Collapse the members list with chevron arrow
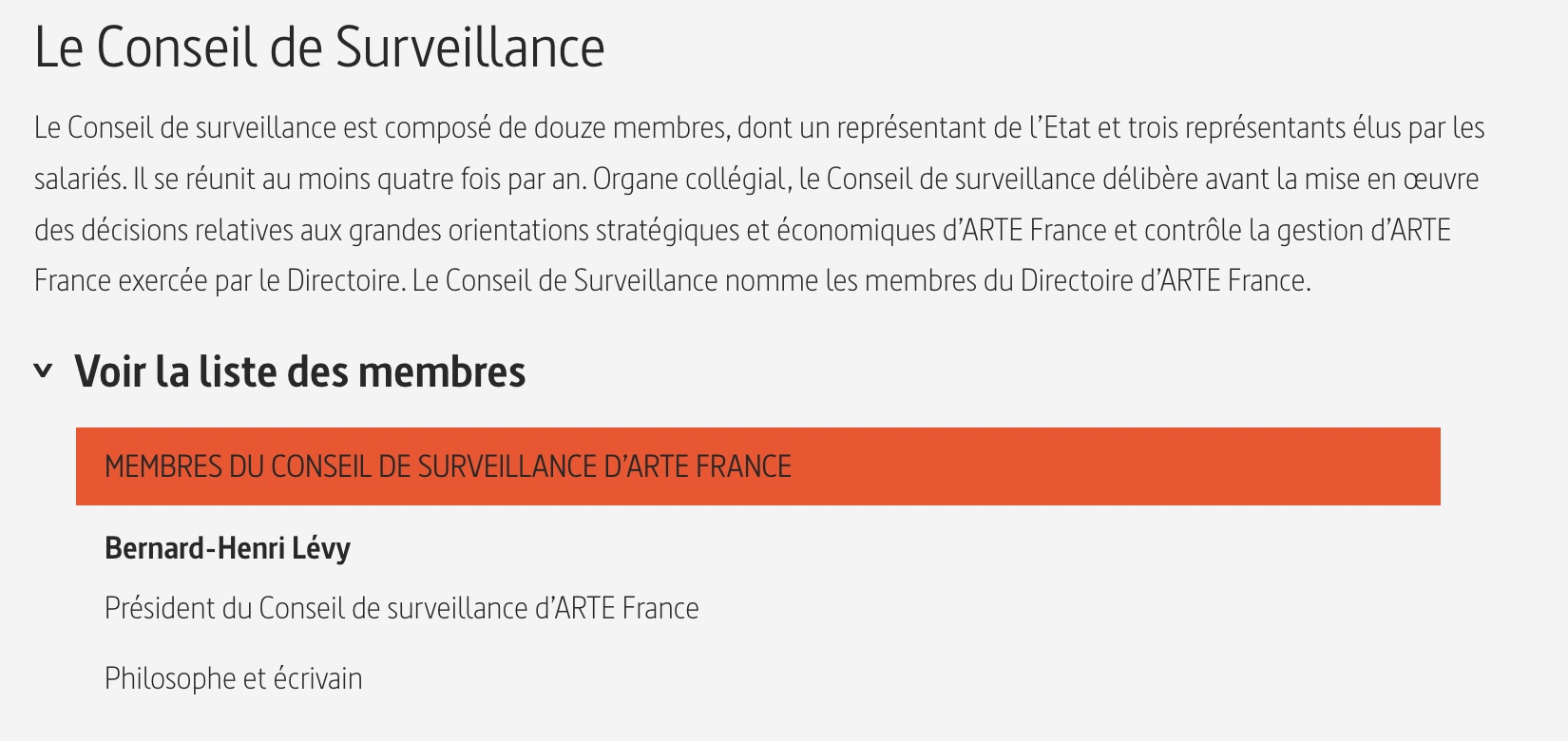Viewport: 1568px width, 741px height. coord(43,370)
